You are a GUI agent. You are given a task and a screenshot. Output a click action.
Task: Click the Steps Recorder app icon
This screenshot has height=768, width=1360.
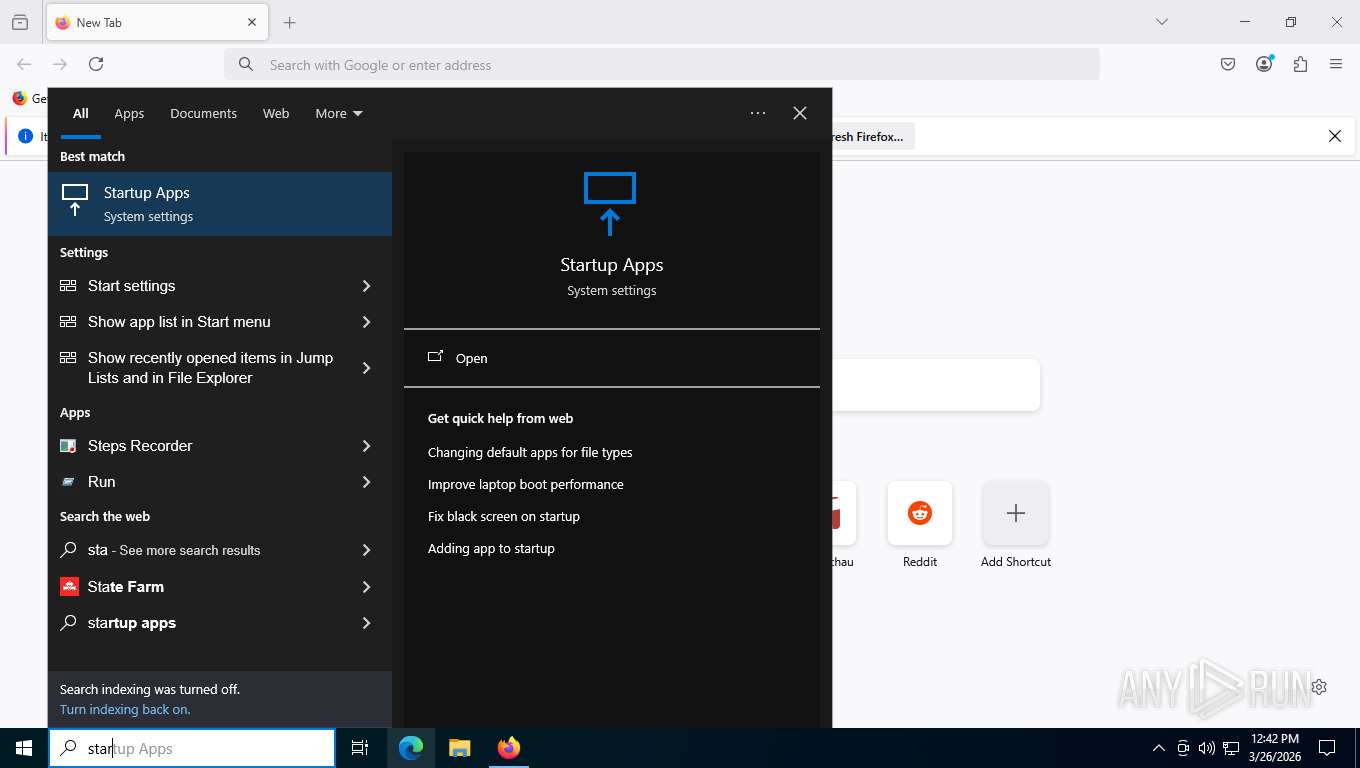[68, 446]
